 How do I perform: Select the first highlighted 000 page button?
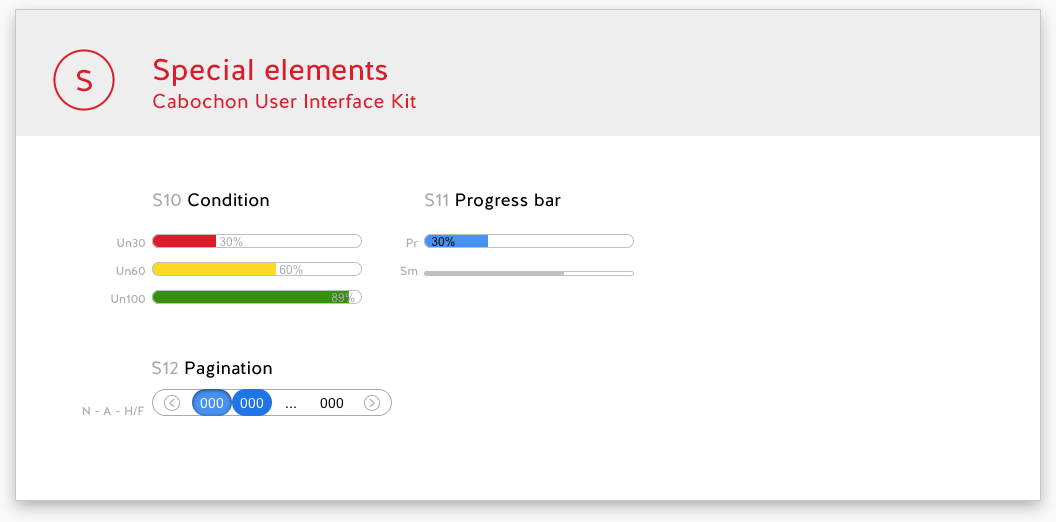tap(211, 403)
